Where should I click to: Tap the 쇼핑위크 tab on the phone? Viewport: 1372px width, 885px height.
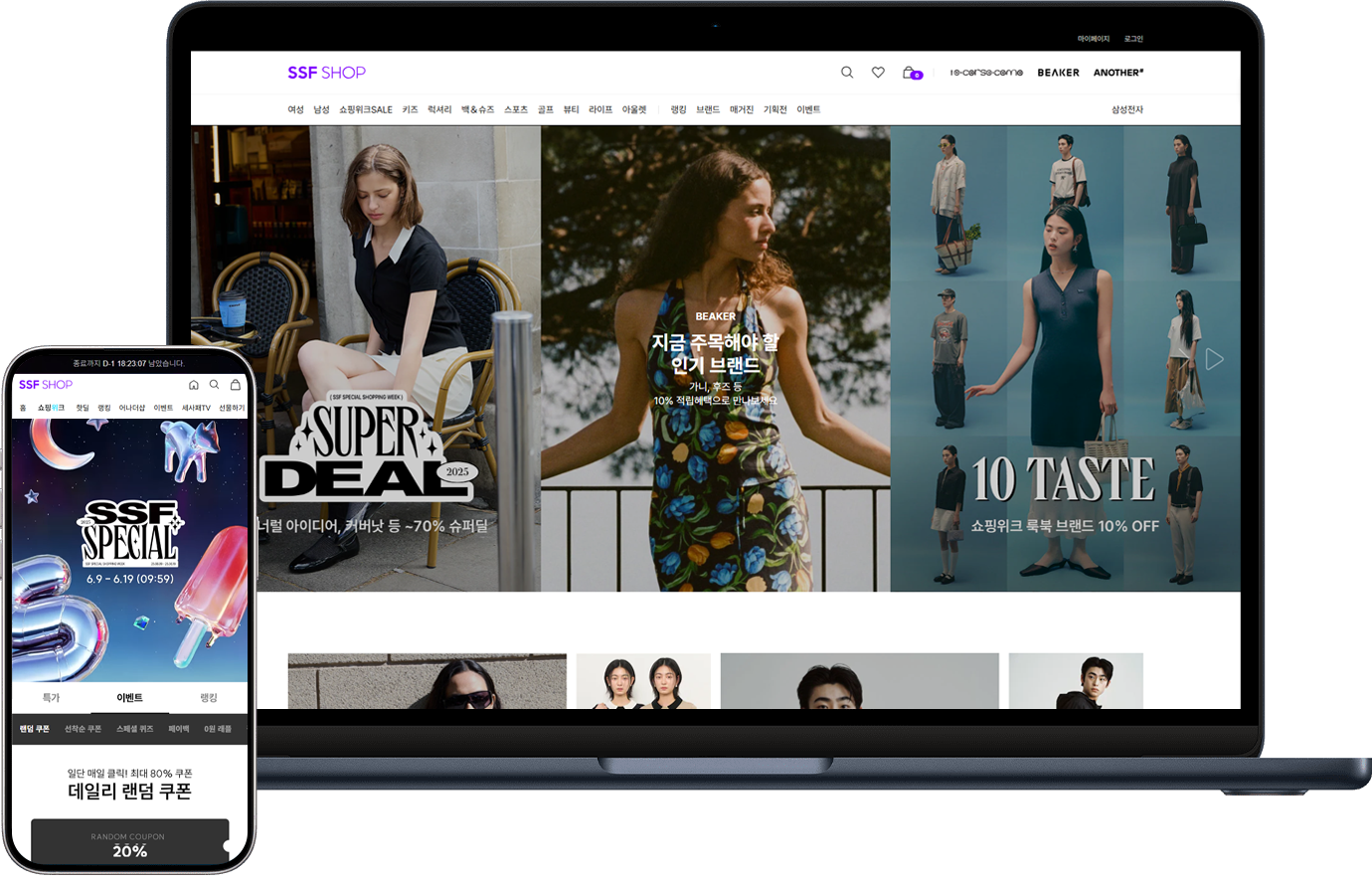pyautogui.click(x=51, y=408)
